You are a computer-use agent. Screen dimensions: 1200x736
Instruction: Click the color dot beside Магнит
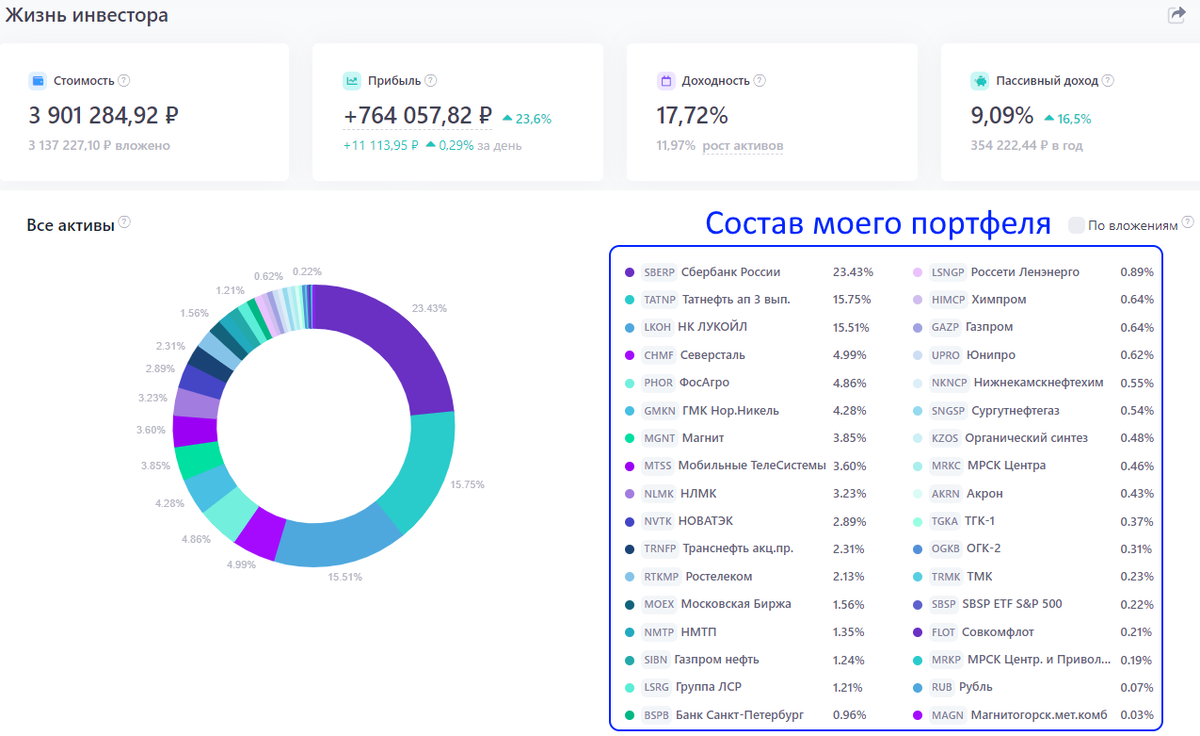[x=630, y=438]
